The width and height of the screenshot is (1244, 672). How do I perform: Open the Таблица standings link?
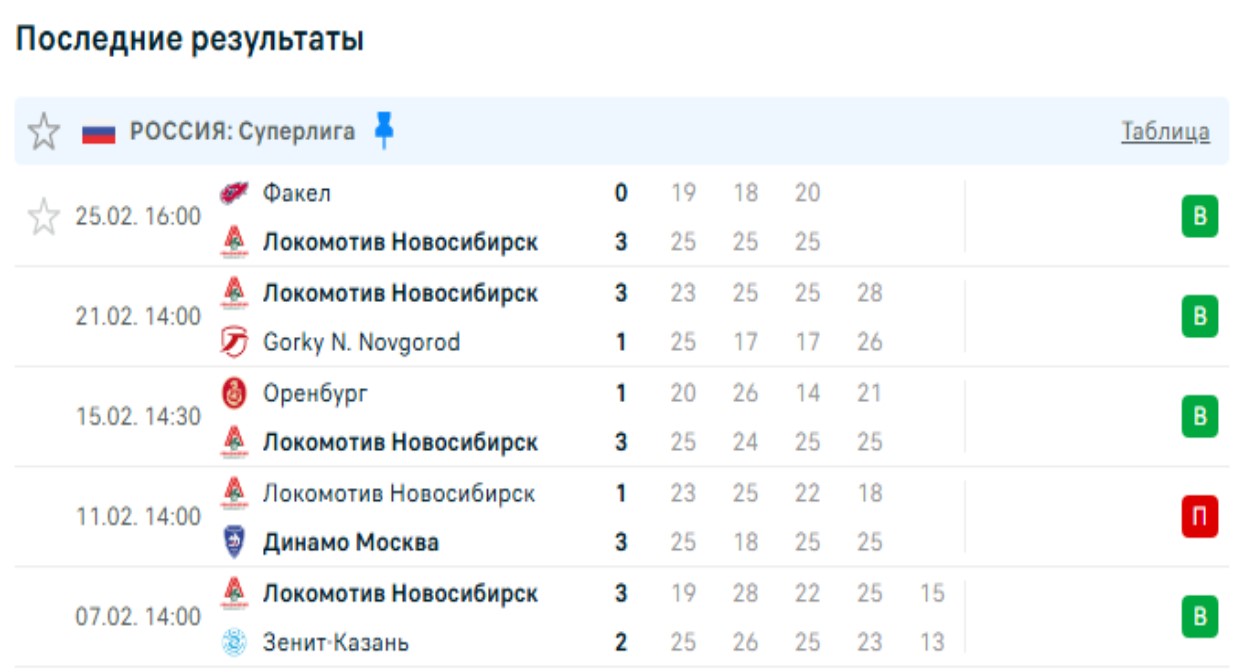pos(1165,132)
